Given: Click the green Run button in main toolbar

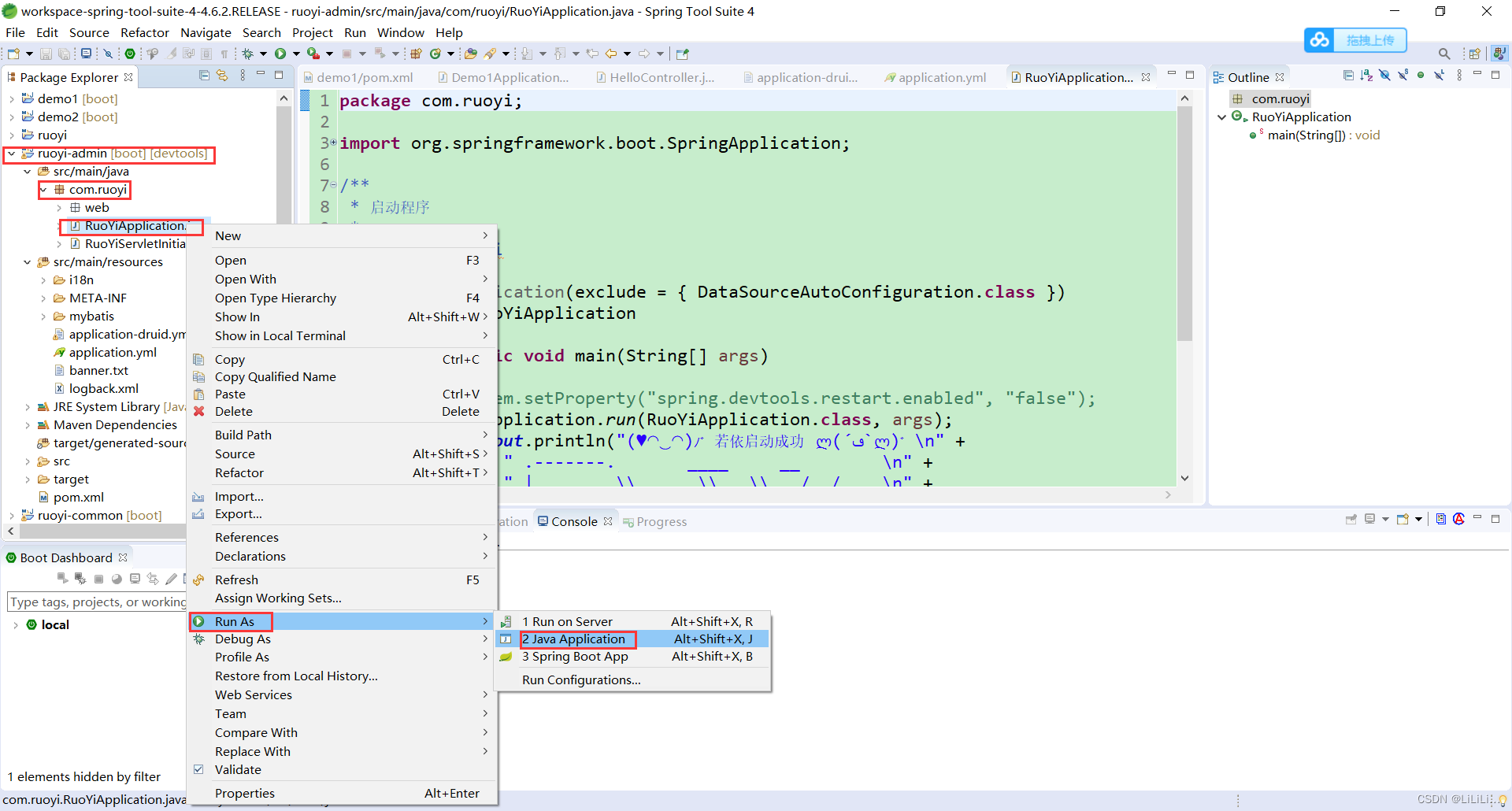Looking at the screenshot, I should point(280,54).
